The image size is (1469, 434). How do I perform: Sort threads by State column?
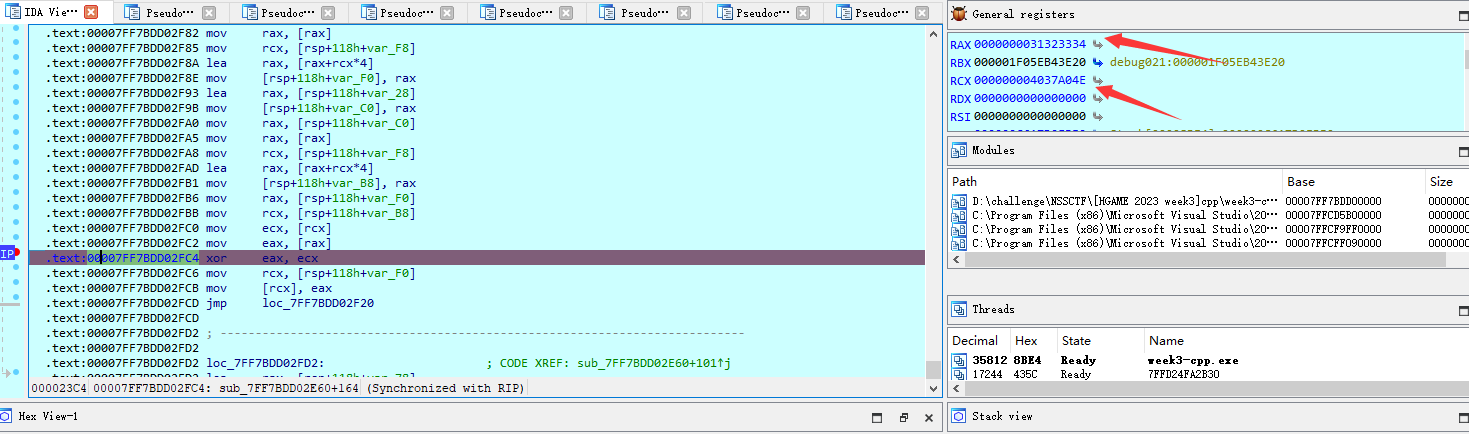[1100, 341]
